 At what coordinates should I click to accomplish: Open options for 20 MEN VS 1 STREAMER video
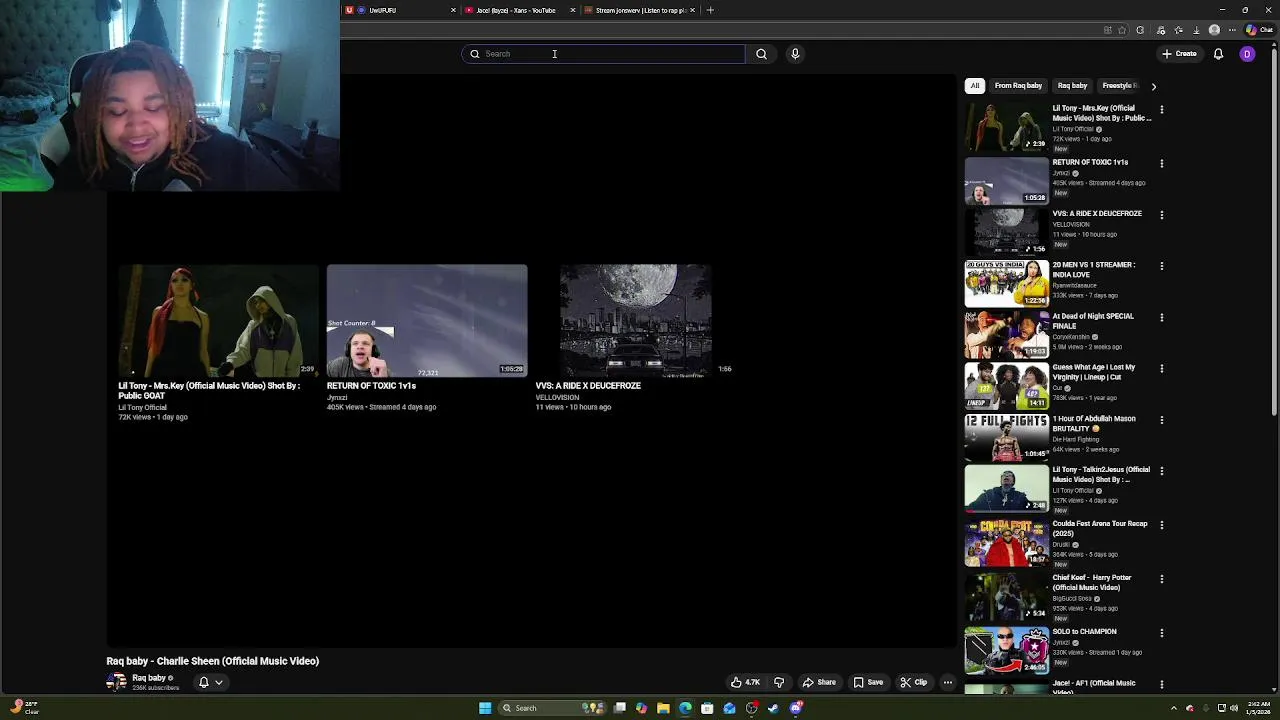1161,266
